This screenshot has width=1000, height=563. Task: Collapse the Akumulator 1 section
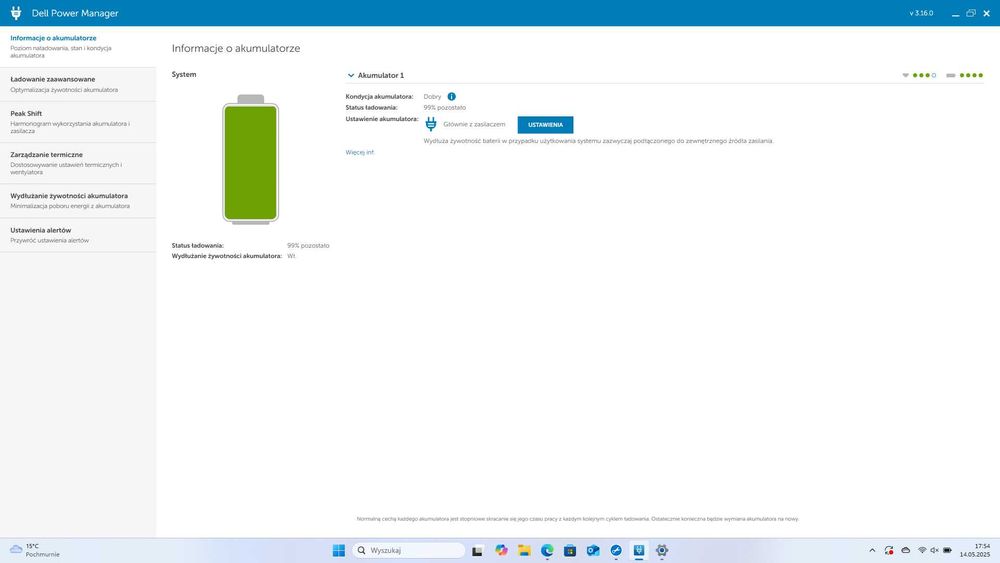tap(351, 75)
